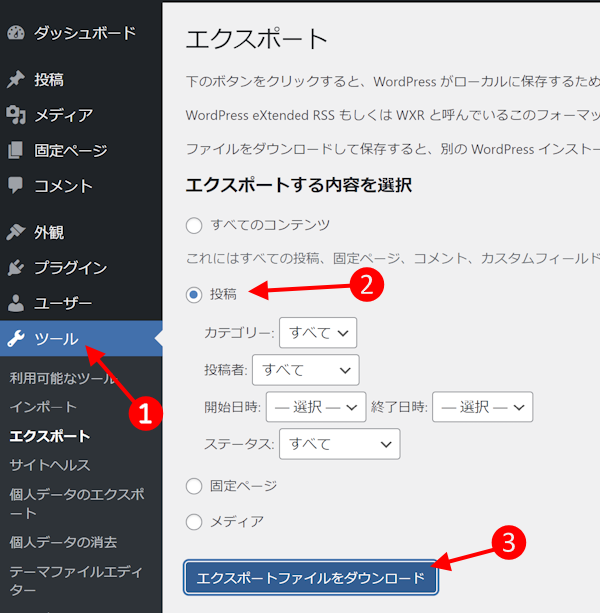
Task: Select the メディア radio button
Action: tap(194, 522)
